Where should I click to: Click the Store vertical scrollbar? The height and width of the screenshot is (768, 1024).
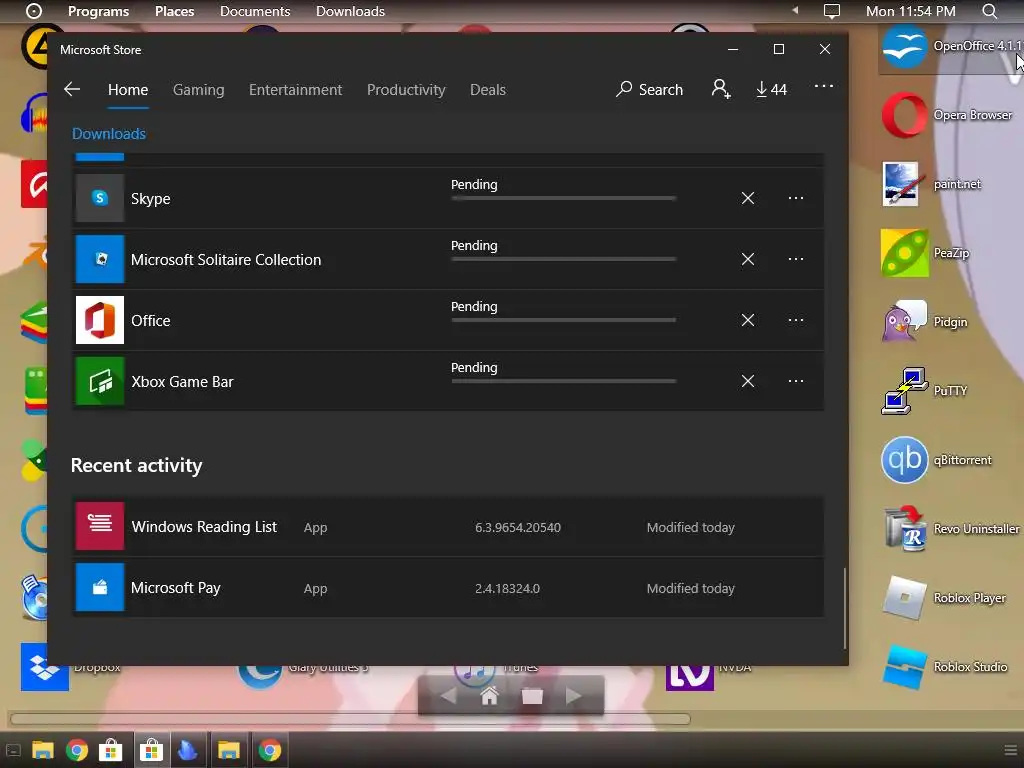point(845,608)
